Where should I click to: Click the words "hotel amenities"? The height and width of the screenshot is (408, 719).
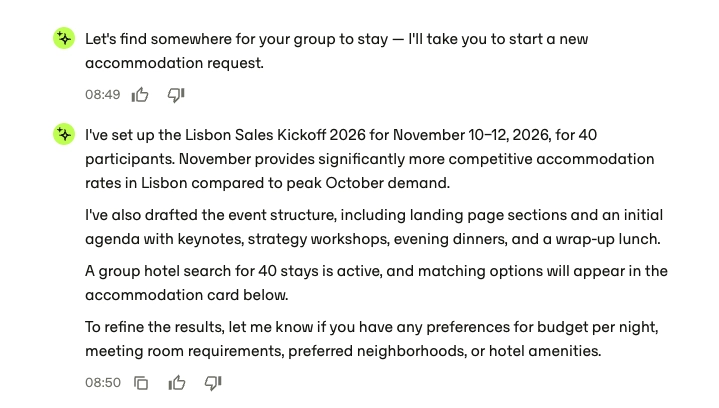[544, 351]
